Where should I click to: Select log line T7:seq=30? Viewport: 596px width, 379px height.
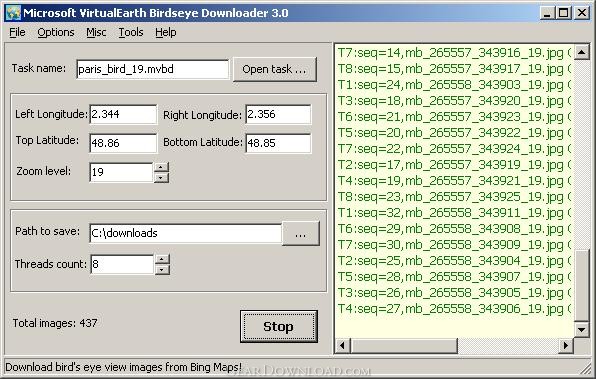point(454,244)
